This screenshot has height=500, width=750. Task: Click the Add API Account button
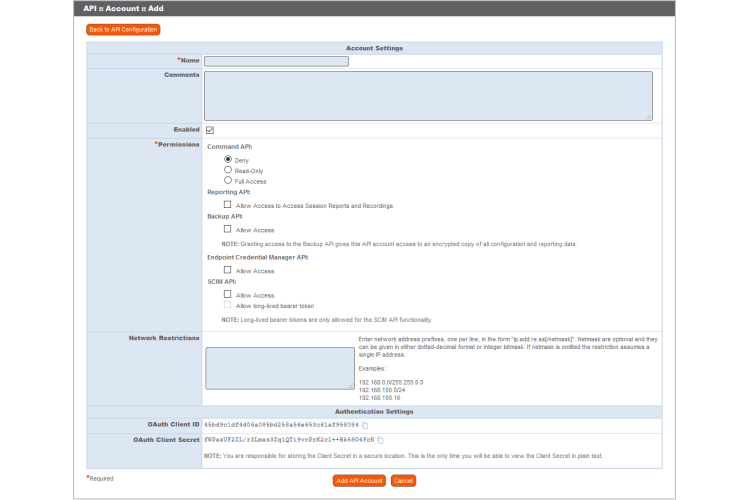[359, 481]
